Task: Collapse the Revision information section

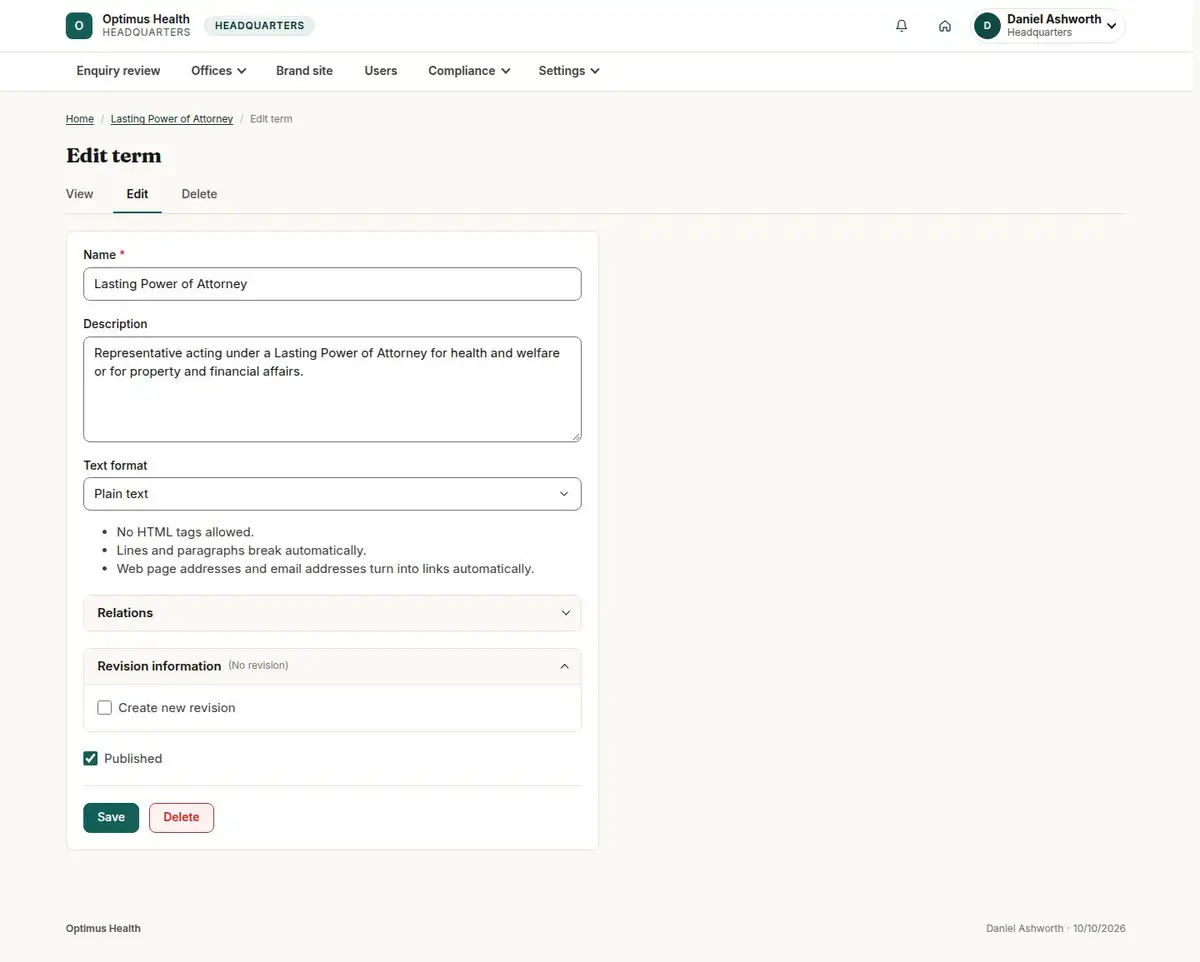Action: click(332, 666)
